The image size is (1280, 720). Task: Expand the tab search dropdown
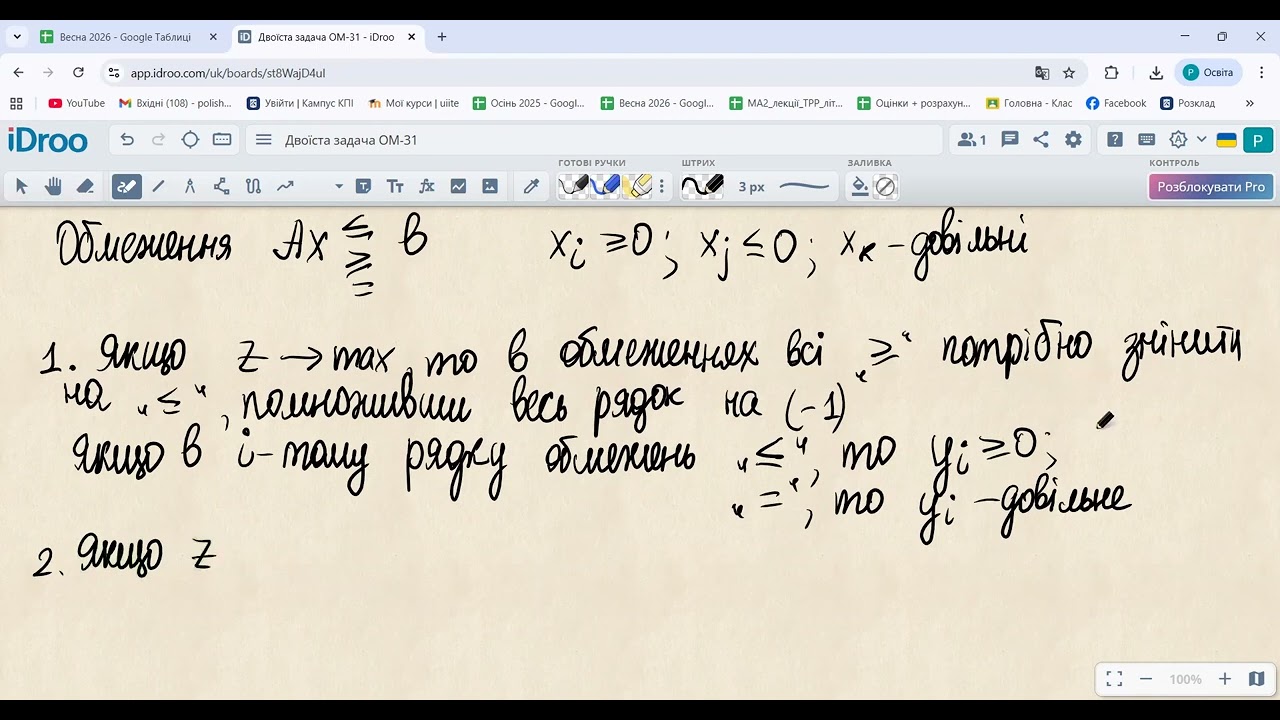(x=17, y=37)
